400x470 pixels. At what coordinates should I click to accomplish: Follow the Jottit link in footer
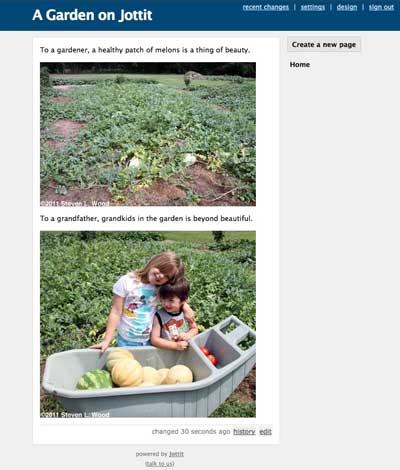pyautogui.click(x=176, y=454)
